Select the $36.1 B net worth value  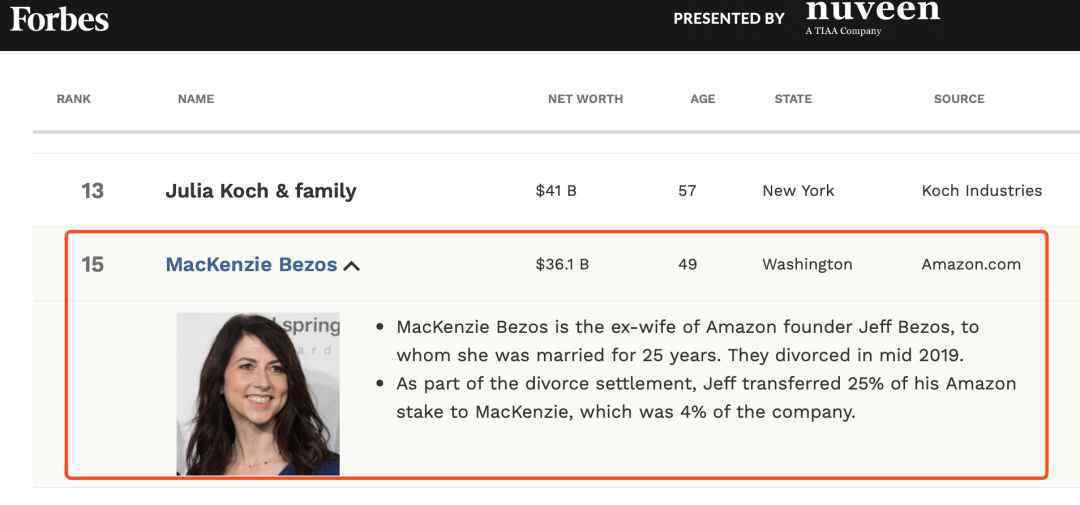click(562, 265)
